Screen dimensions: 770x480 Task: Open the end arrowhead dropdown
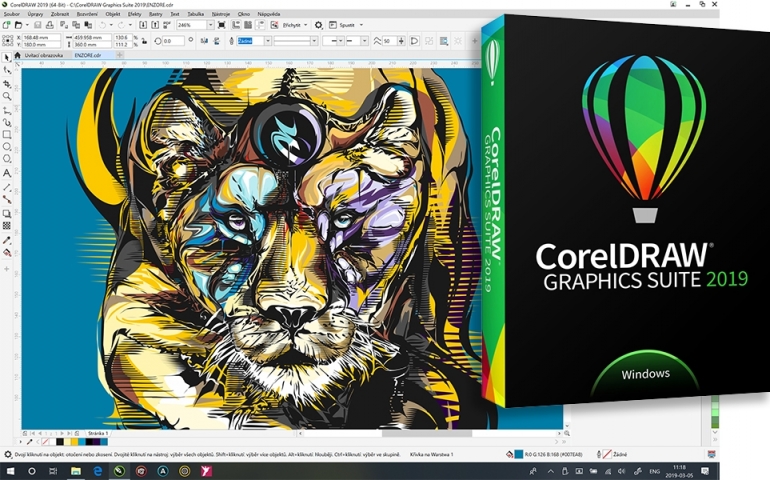(364, 41)
